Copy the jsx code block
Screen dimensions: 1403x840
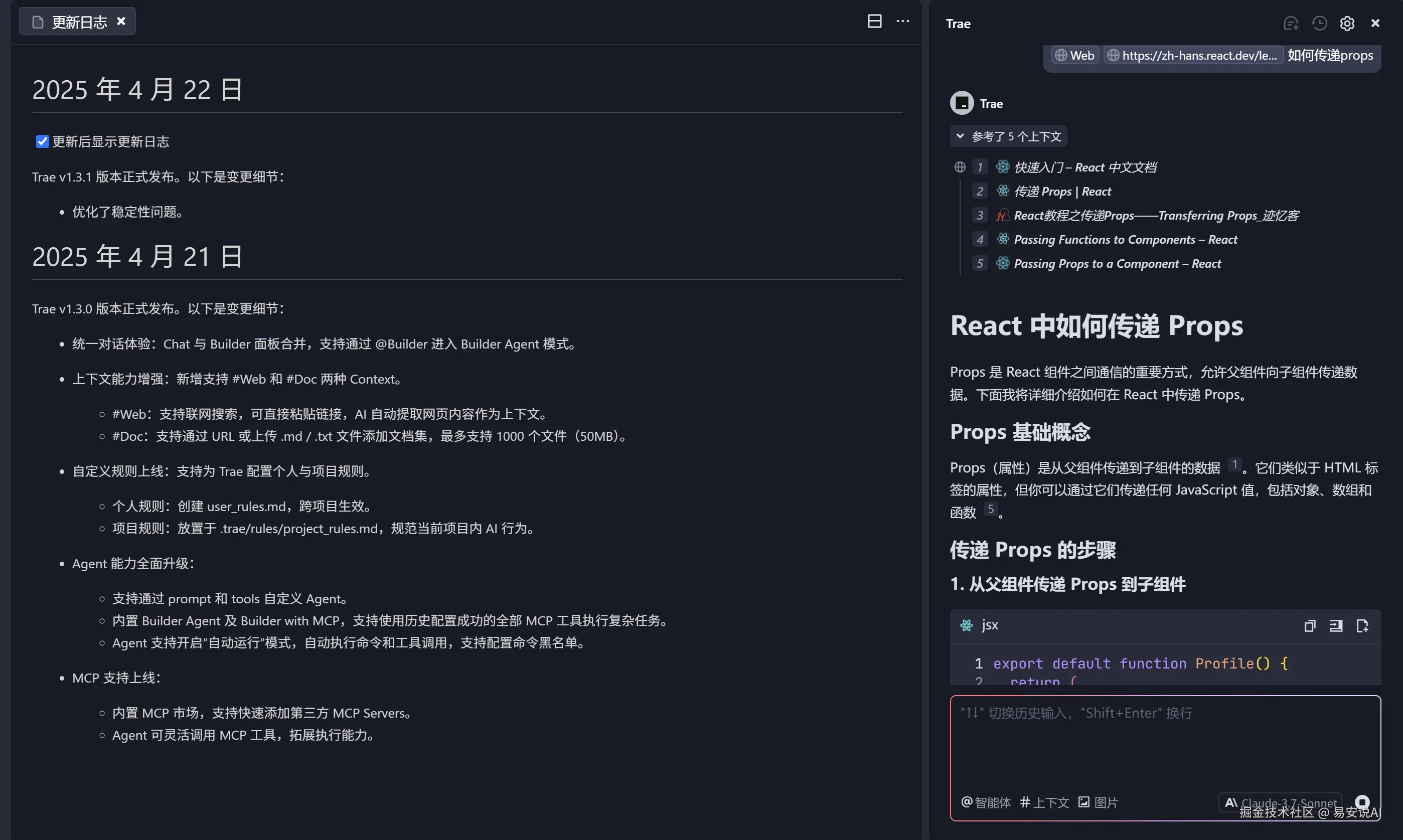pyautogui.click(x=1310, y=625)
